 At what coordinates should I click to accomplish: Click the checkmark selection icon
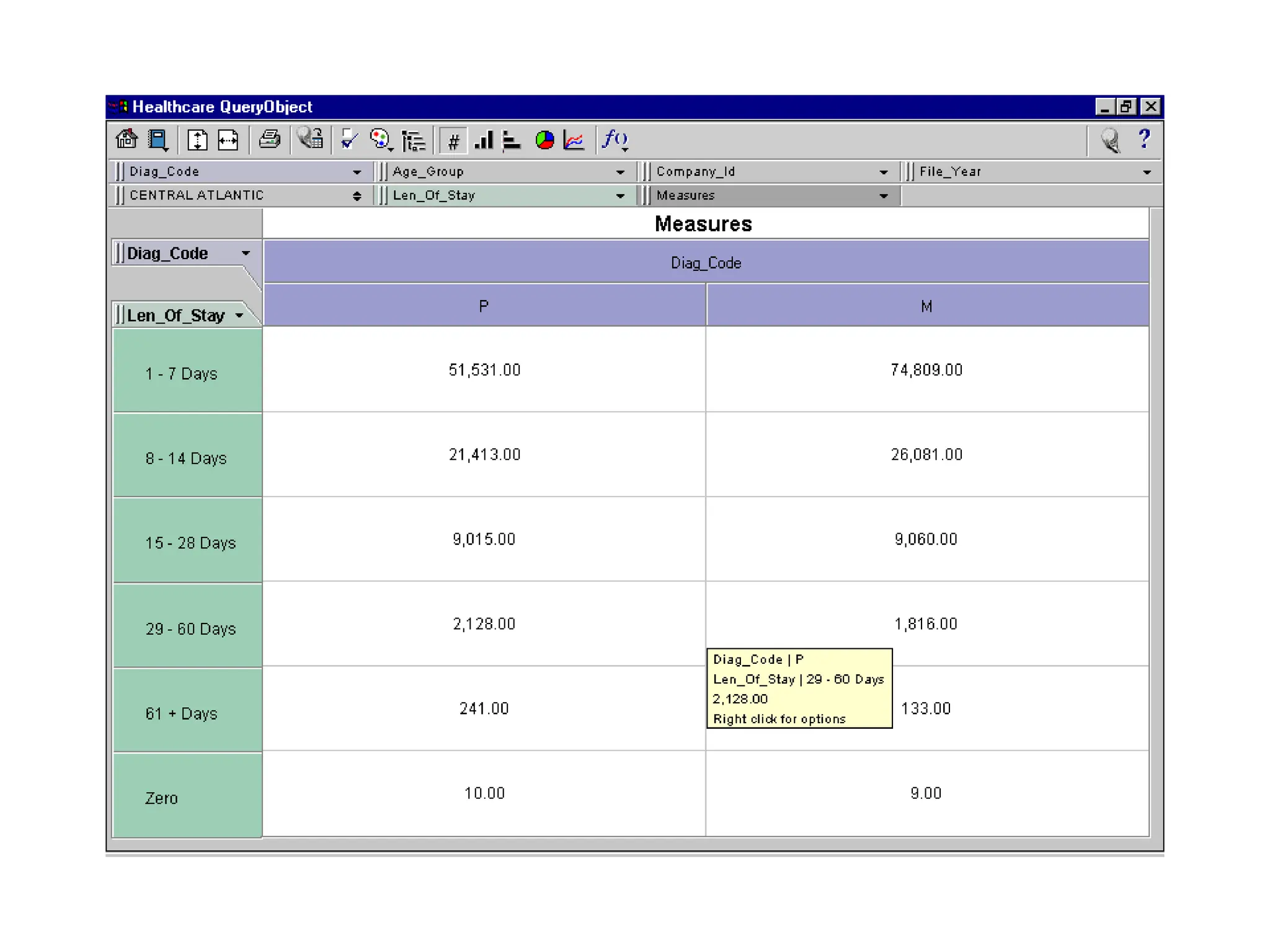(349, 141)
